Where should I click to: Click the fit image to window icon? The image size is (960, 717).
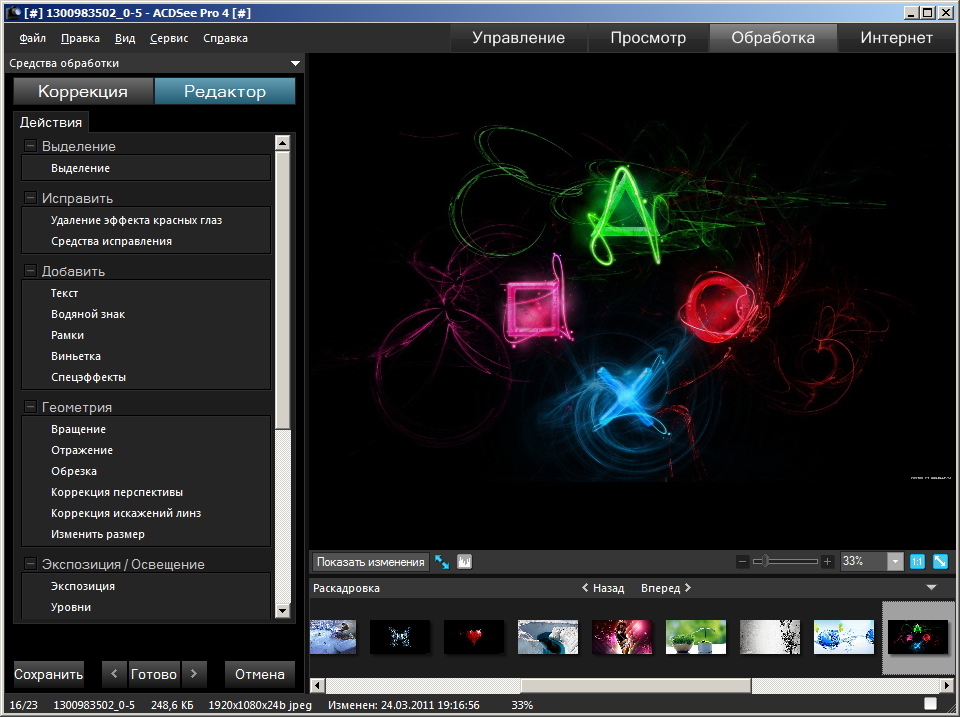(940, 562)
